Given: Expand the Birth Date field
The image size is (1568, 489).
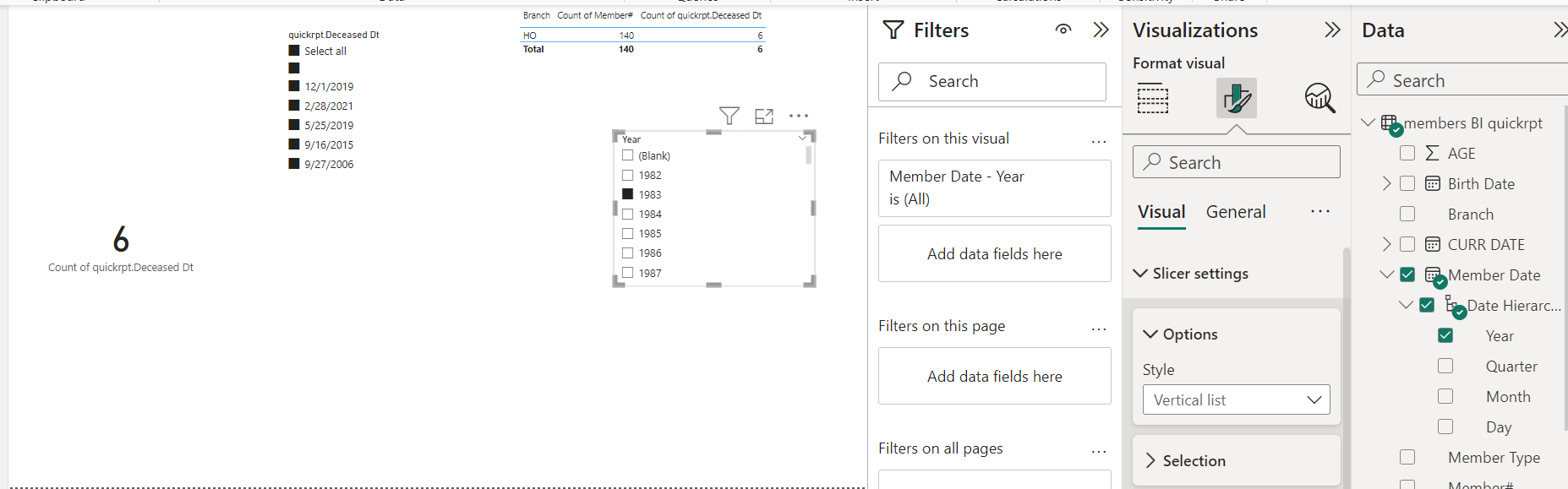Looking at the screenshot, I should 1386,183.
